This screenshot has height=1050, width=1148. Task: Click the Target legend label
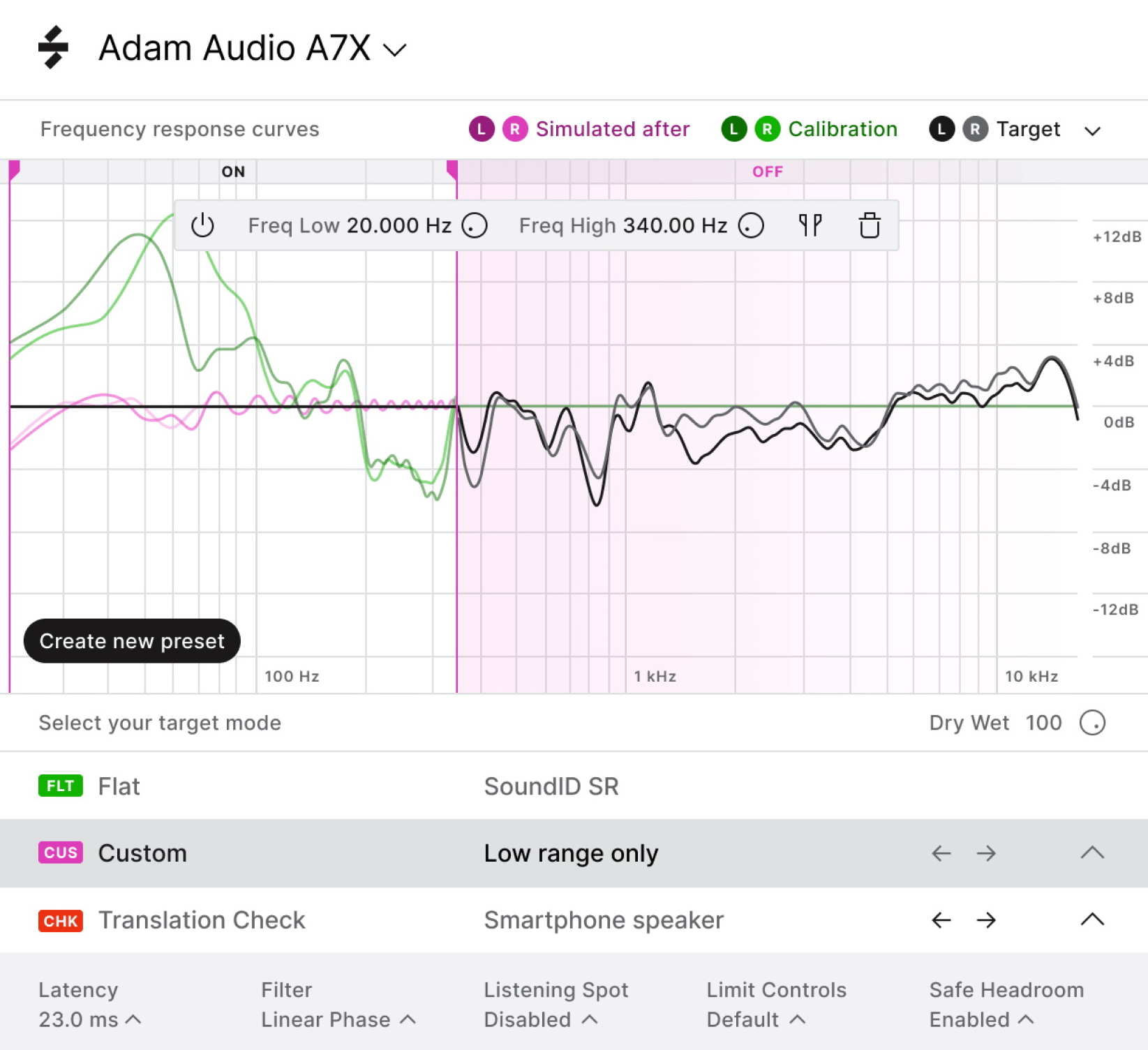pyautogui.click(x=1028, y=129)
